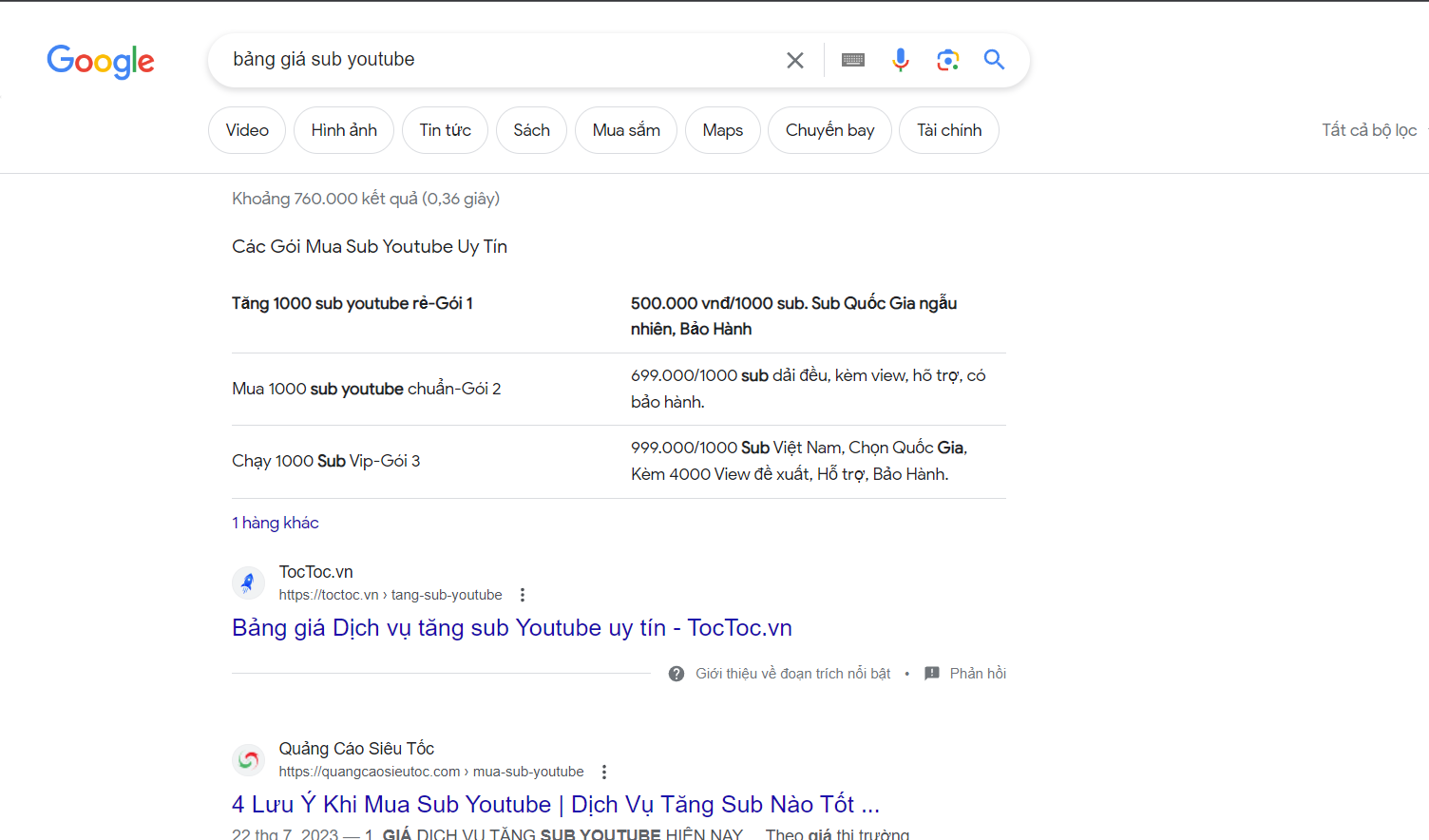Screen dimensions: 1429x840
Task: Open "4 Lưu Ý Khi Mua Sub Youtube" result
Action: point(555,805)
